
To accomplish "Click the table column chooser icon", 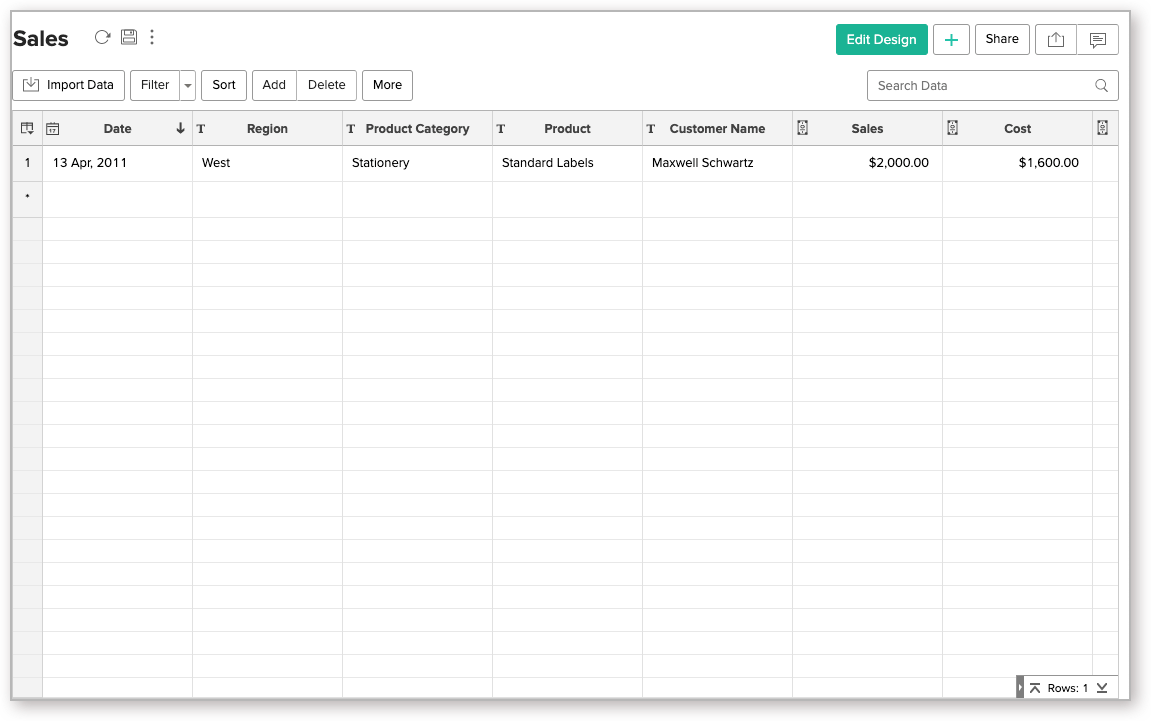I will tap(27, 128).
